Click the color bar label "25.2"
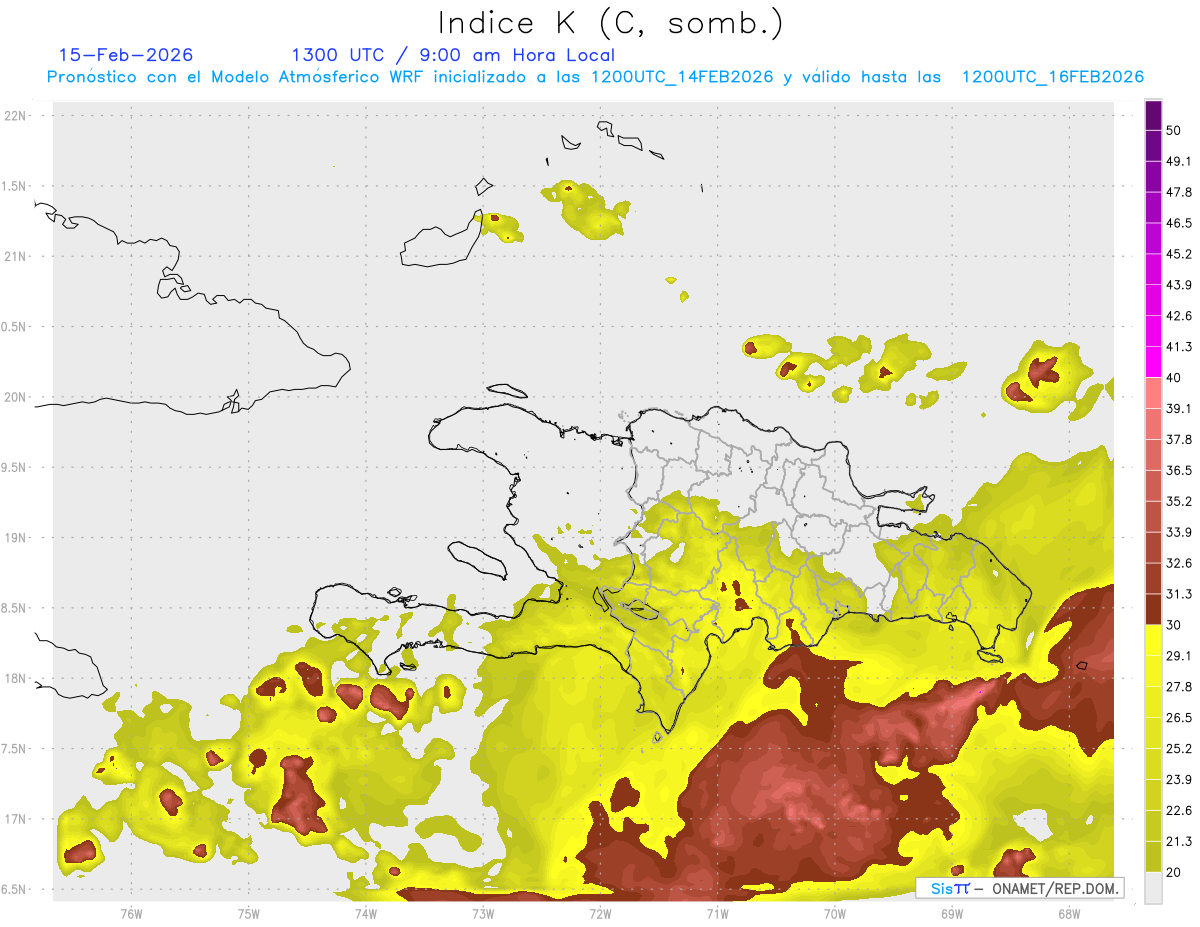1200x927 pixels. (1178, 749)
